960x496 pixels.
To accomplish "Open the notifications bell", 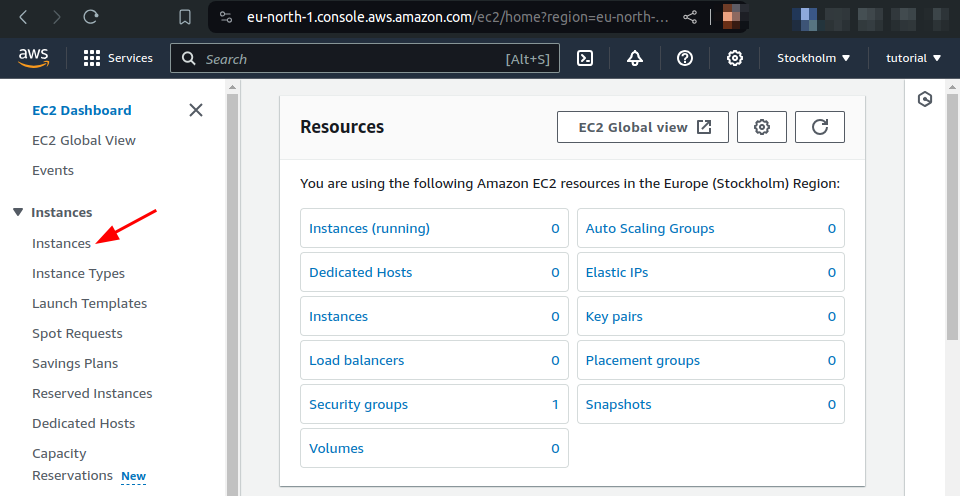I will (635, 58).
